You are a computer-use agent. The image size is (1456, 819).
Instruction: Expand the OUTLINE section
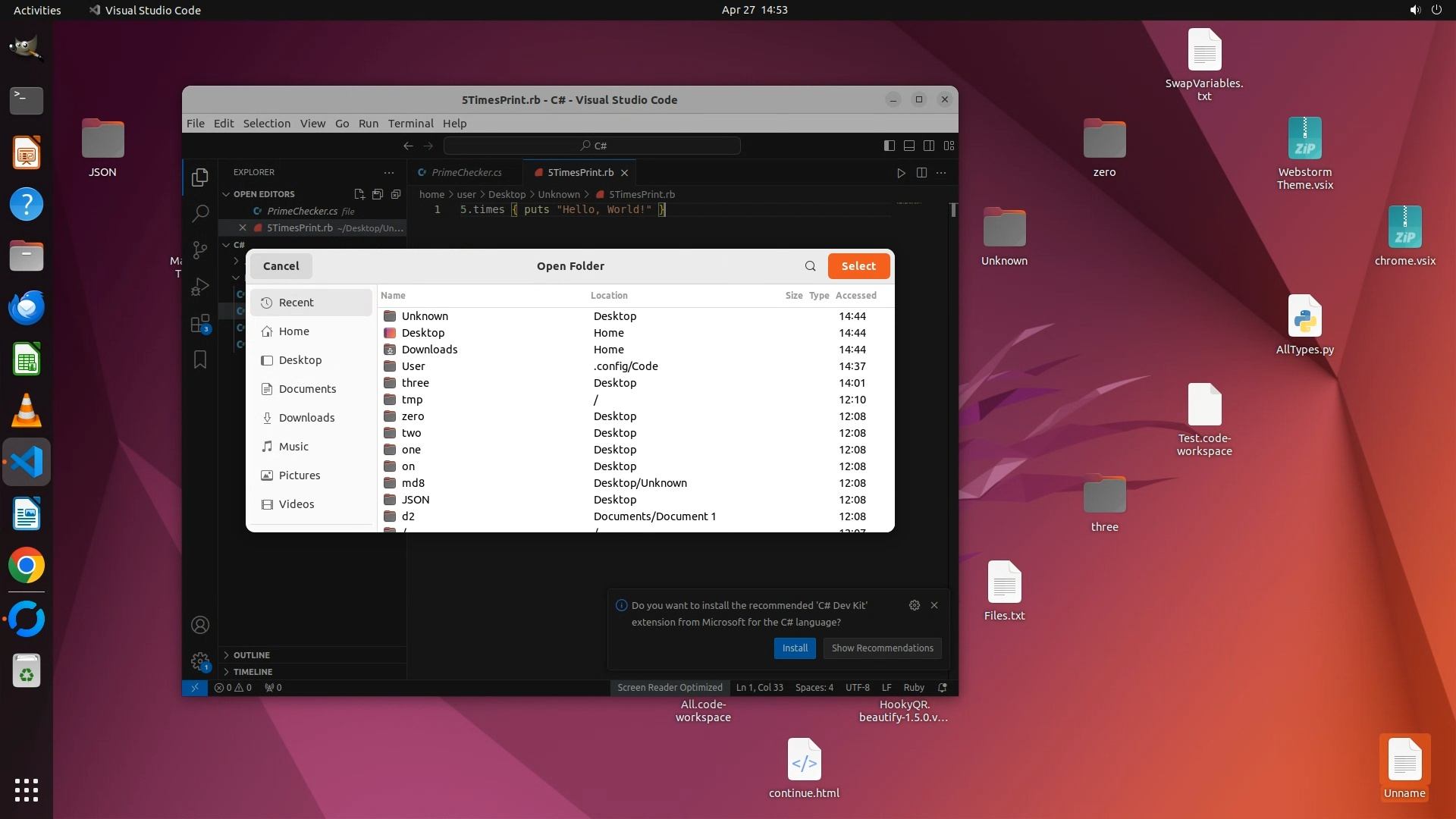(251, 655)
